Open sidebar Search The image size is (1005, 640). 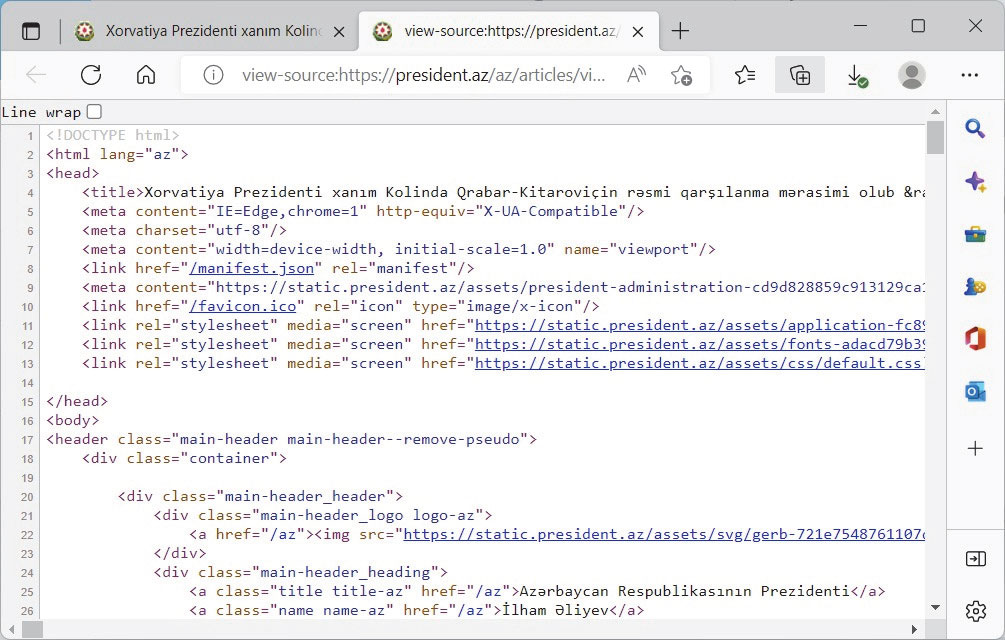click(975, 129)
